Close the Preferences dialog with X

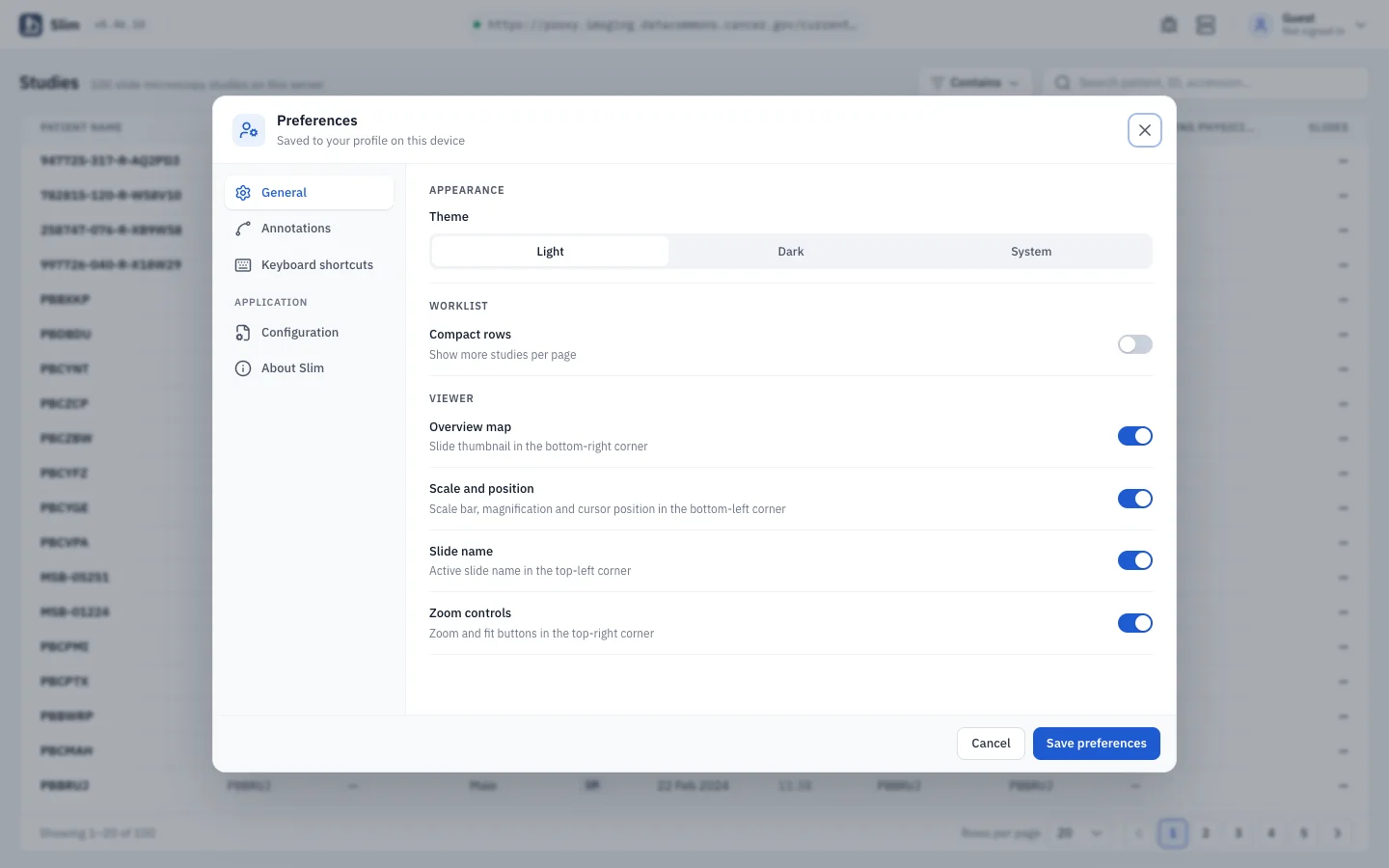(x=1144, y=130)
